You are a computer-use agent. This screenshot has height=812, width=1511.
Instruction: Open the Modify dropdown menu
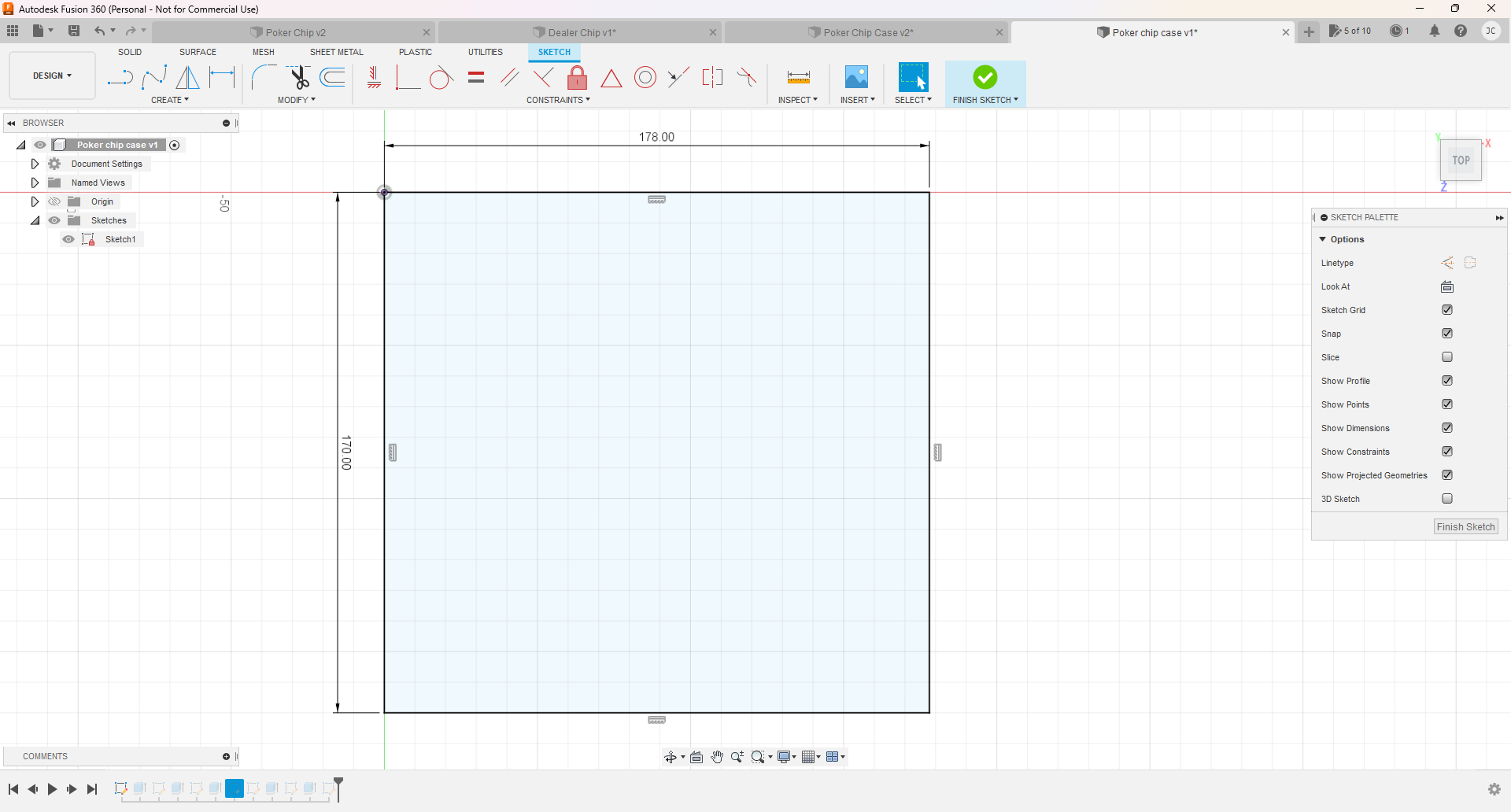(297, 100)
